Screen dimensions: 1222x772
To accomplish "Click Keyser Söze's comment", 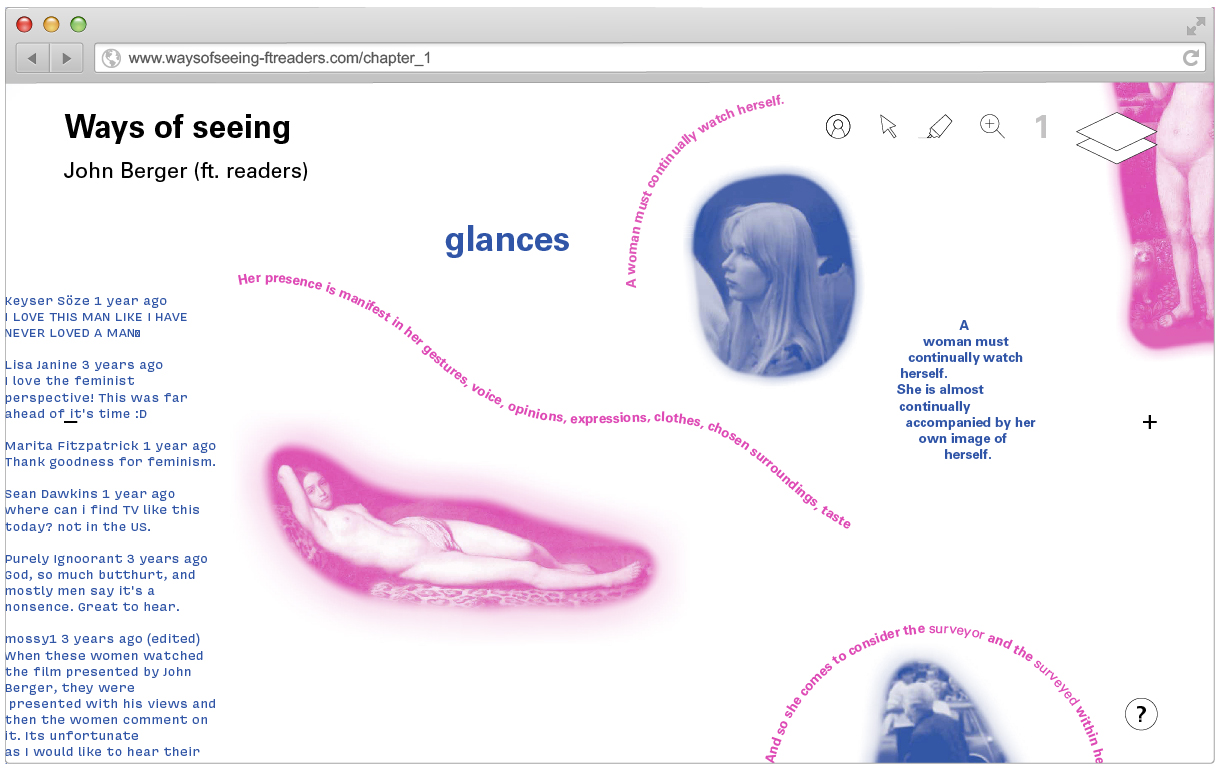I will click(96, 317).
